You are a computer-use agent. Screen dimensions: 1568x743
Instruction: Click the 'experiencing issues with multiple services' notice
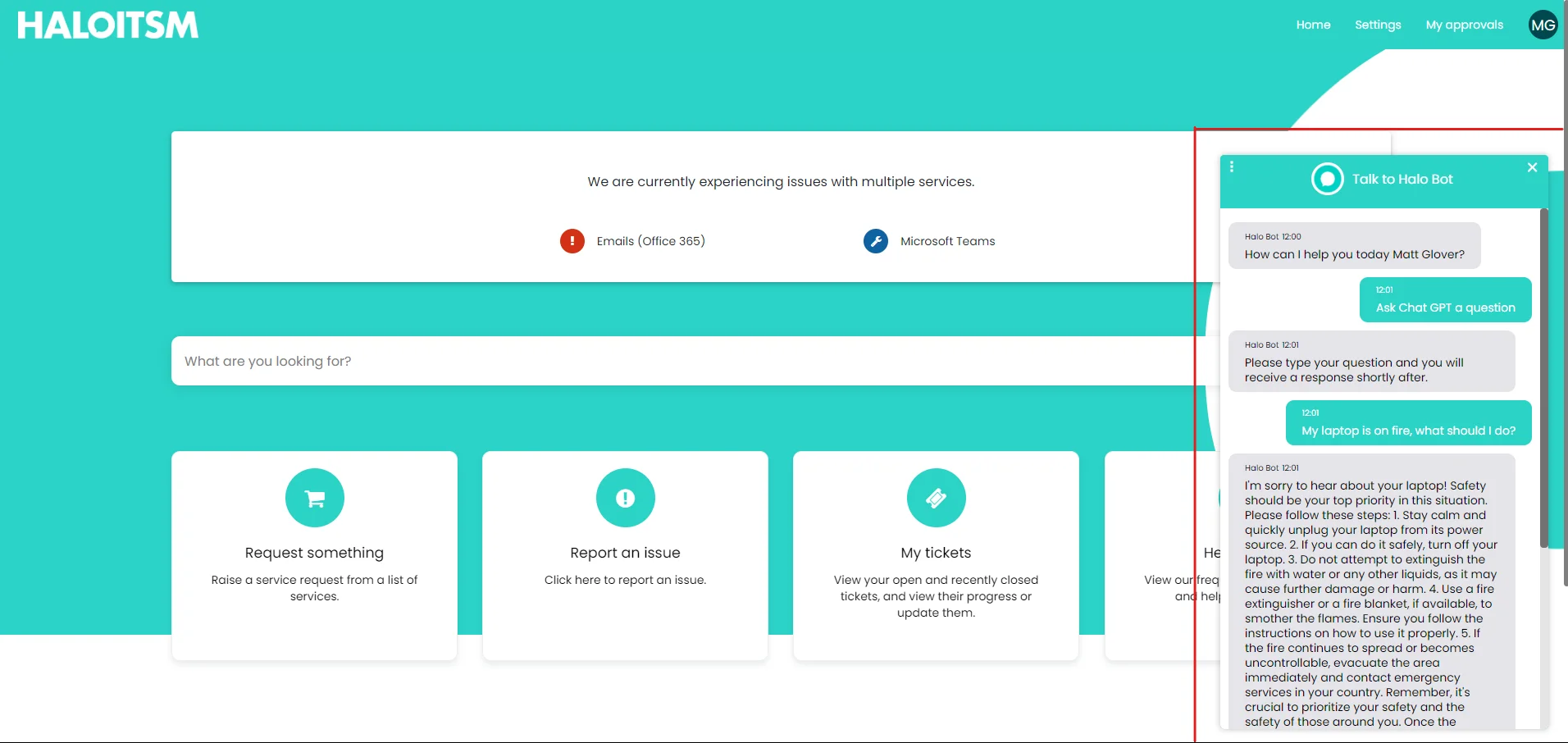781,181
